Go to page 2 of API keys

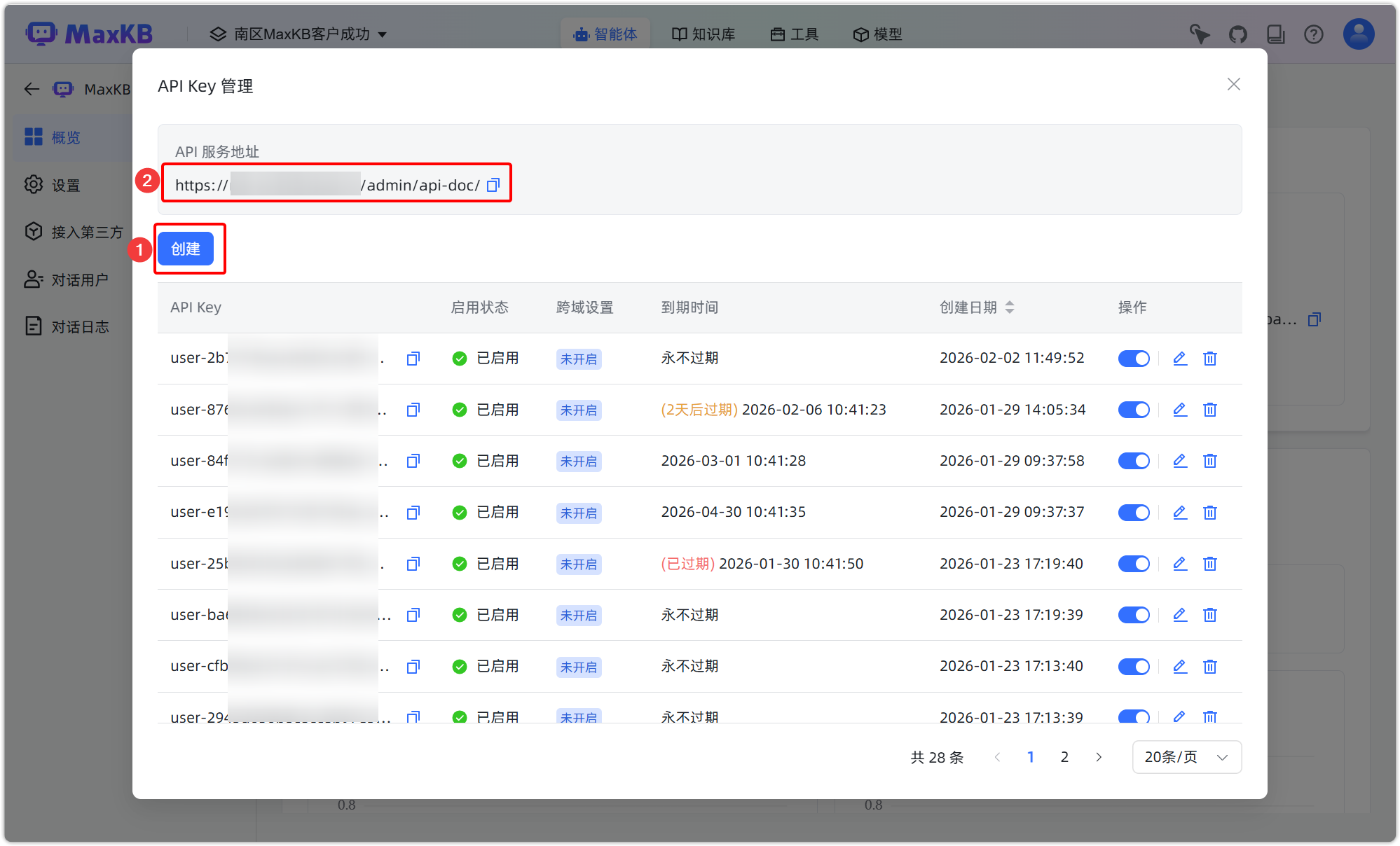pyautogui.click(x=1064, y=757)
